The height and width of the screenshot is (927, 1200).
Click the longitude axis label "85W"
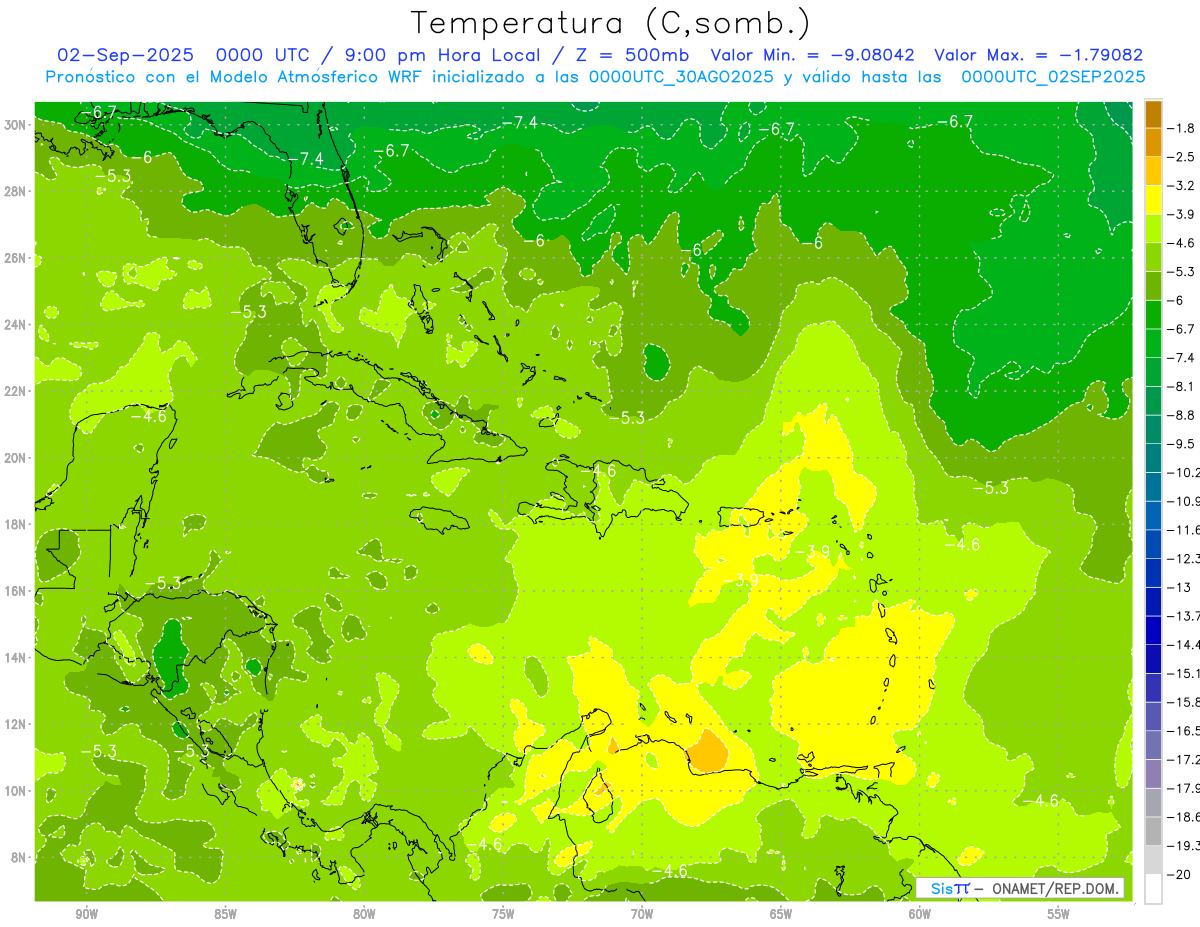coord(225,914)
